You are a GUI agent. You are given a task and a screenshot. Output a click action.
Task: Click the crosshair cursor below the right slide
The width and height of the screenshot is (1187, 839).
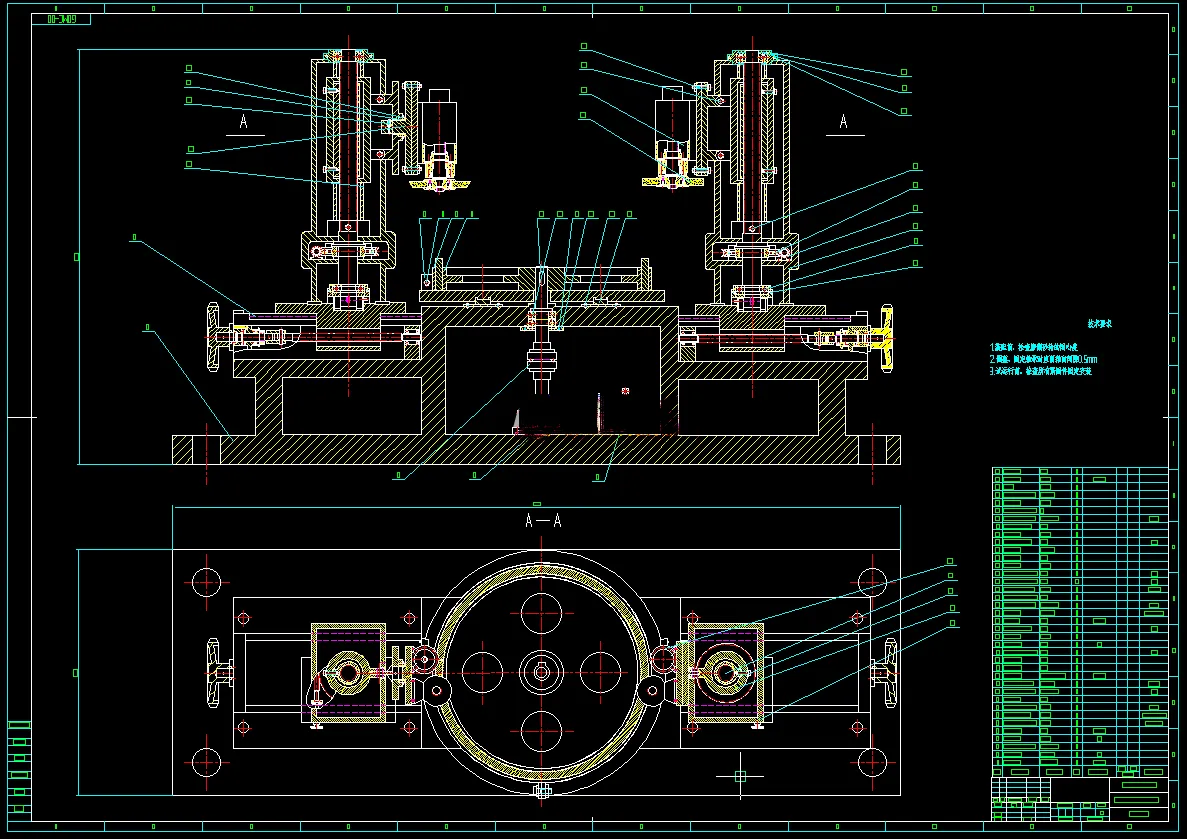point(740,776)
